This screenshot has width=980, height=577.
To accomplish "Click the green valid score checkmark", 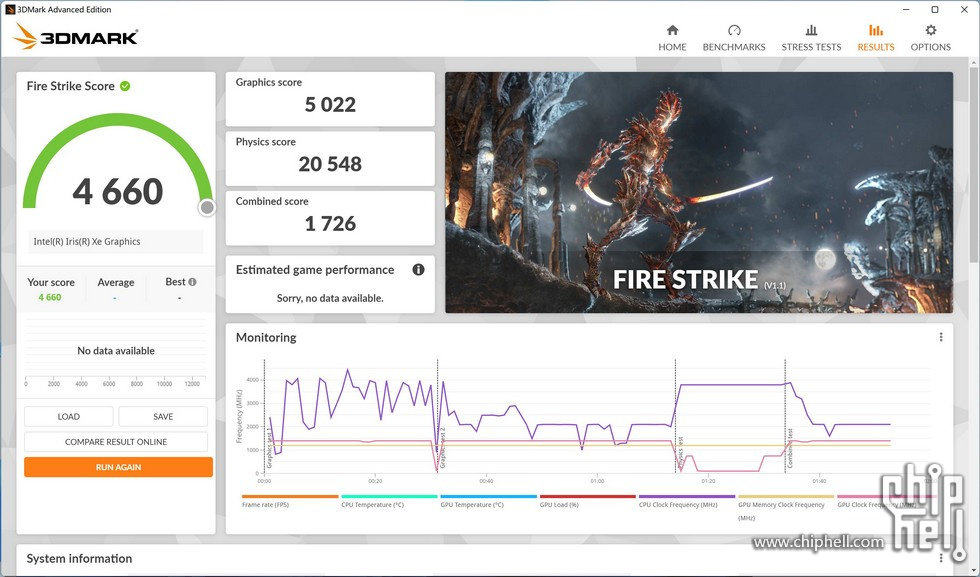I will [x=125, y=86].
